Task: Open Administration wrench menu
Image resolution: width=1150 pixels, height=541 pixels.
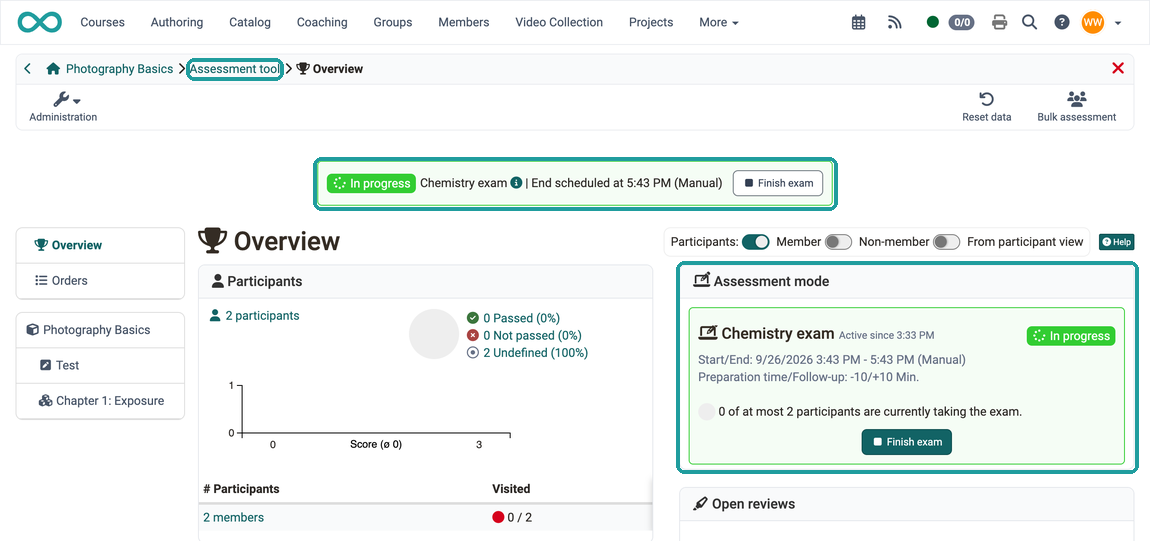Action: pyautogui.click(x=63, y=106)
